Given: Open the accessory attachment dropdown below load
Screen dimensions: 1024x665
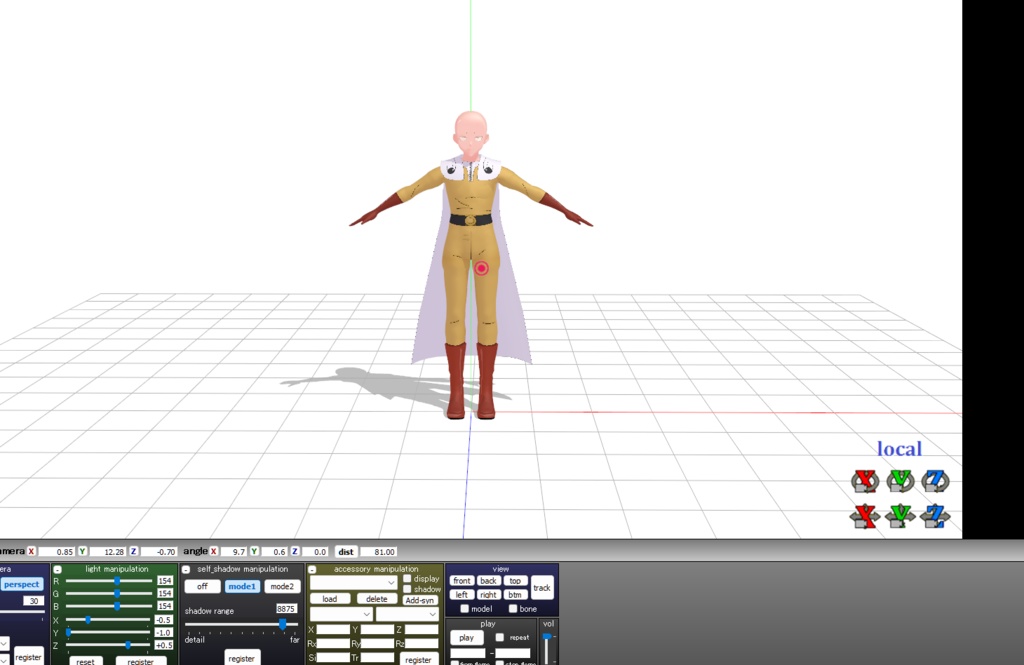Looking at the screenshot, I should pyautogui.click(x=340, y=614).
